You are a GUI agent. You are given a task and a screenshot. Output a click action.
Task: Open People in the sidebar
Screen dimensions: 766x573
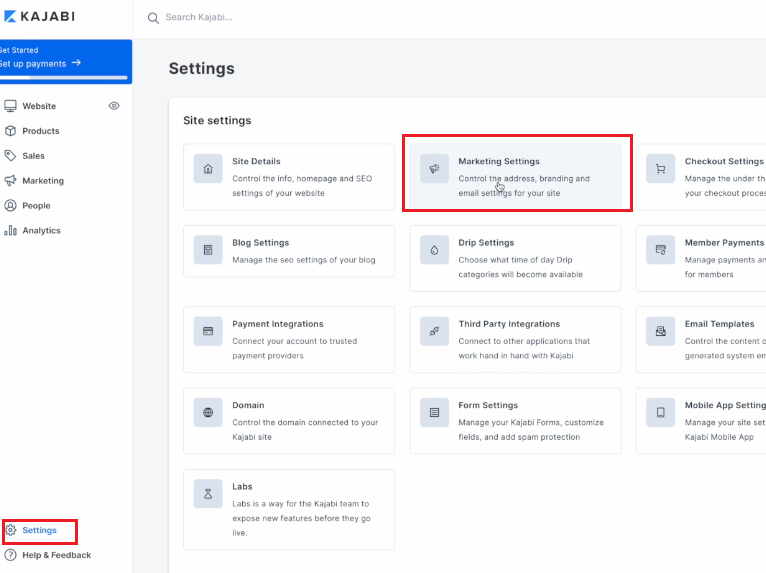click(36, 206)
